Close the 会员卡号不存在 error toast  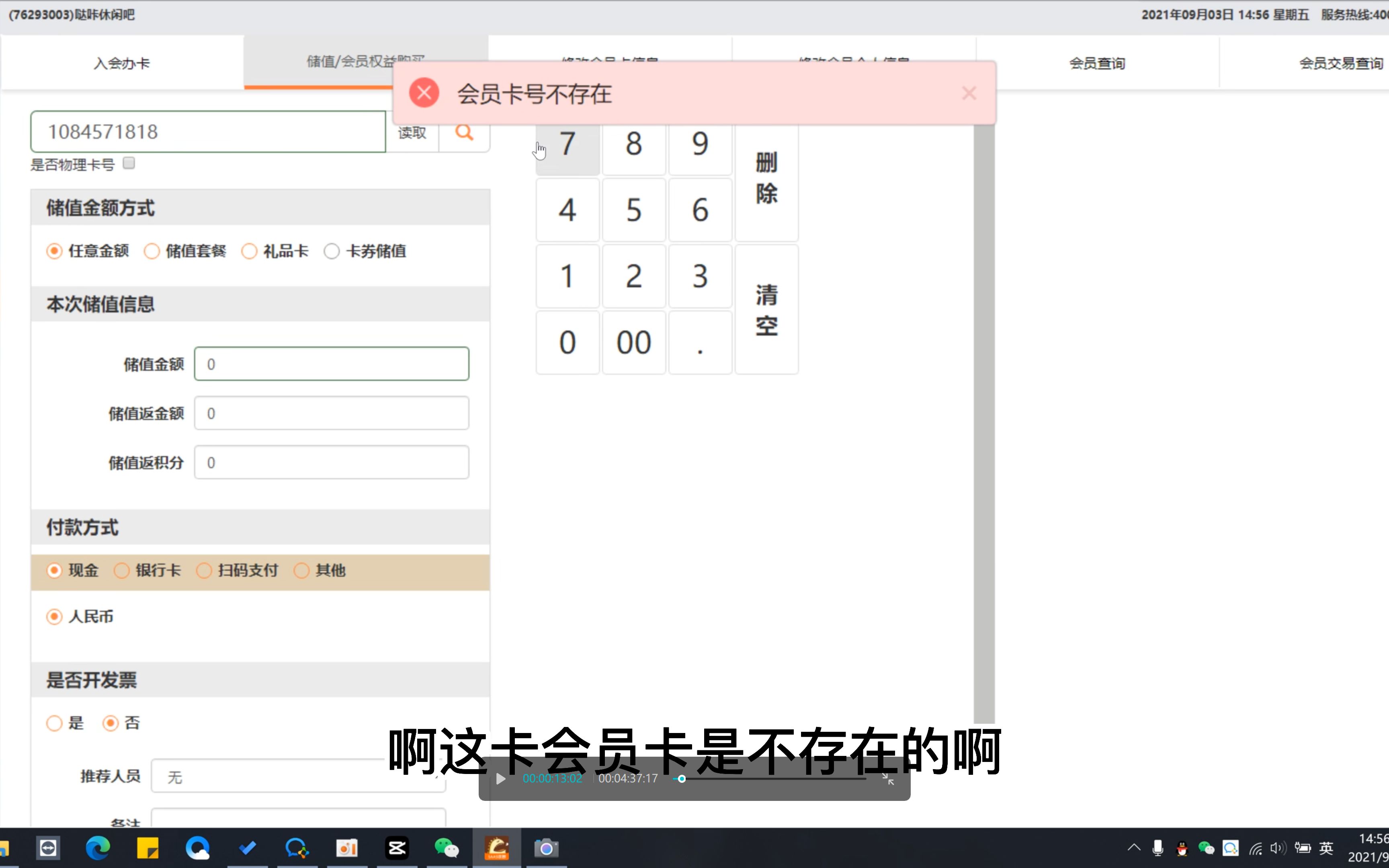coord(968,92)
